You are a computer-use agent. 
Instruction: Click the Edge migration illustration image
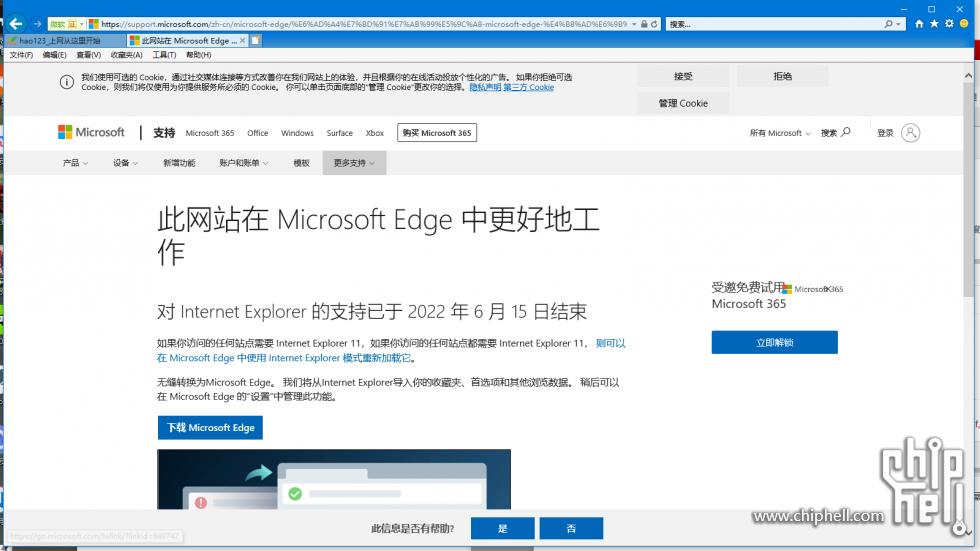334,479
